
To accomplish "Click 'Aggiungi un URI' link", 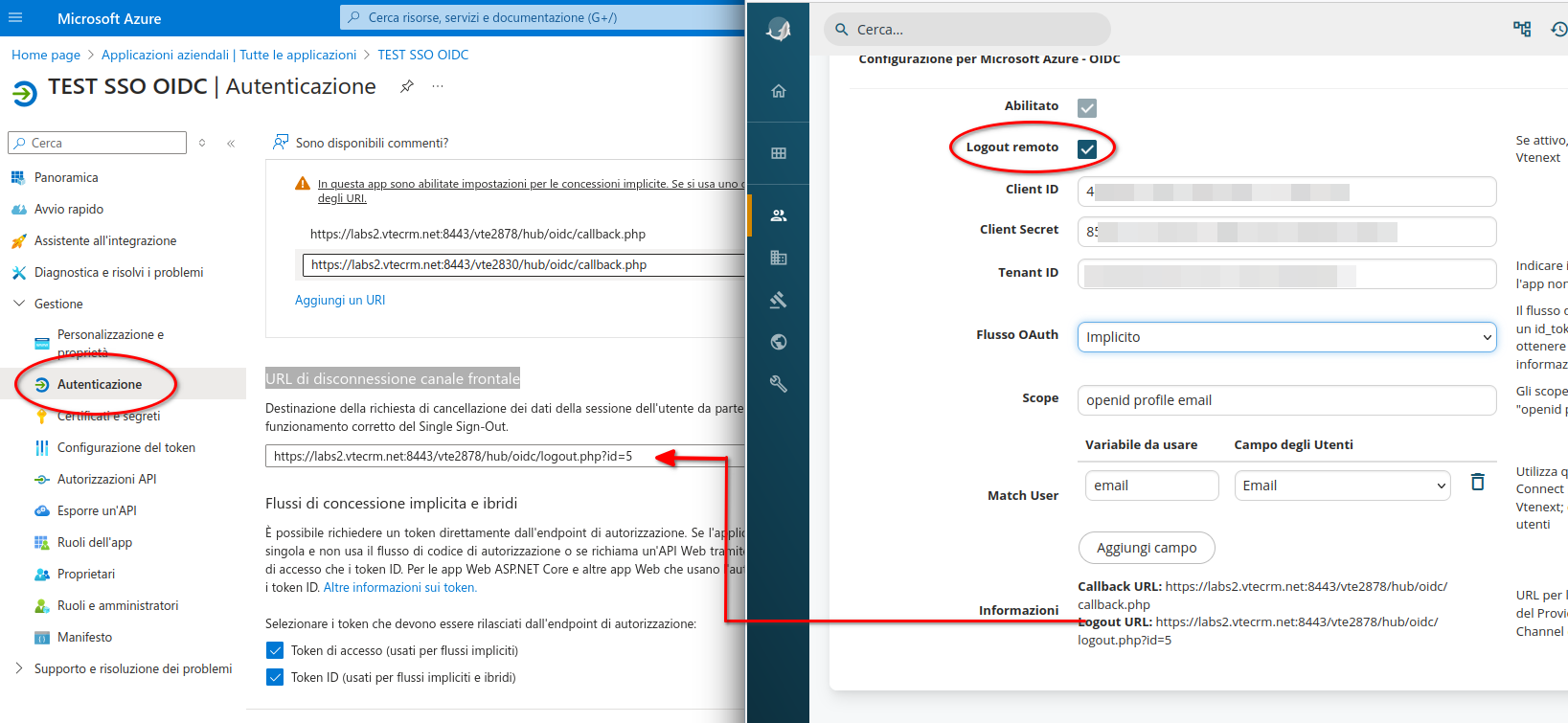I will [x=340, y=300].
